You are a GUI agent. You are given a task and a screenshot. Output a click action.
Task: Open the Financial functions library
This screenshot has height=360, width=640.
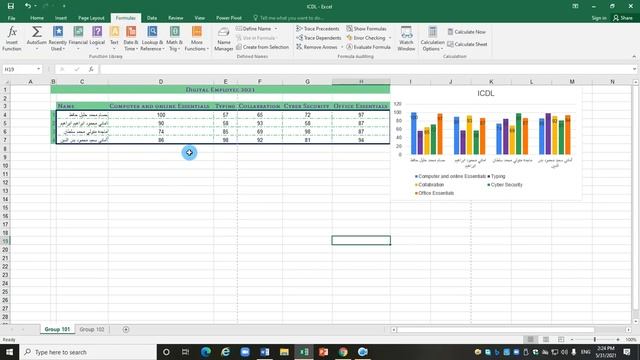[78, 38]
